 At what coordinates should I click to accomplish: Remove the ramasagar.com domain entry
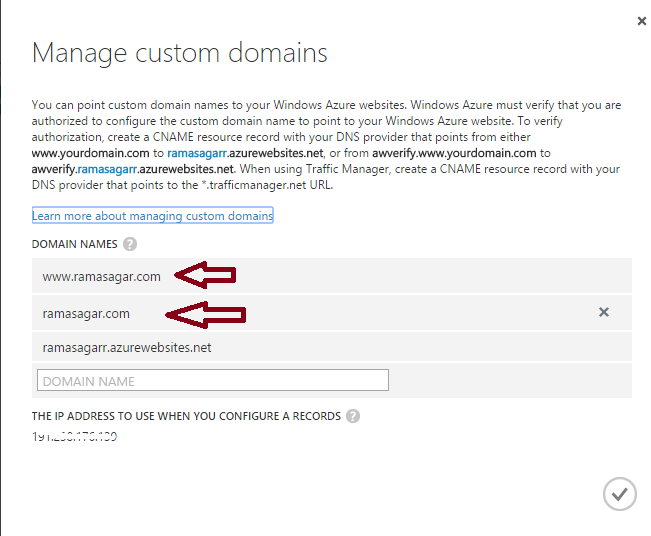(603, 312)
